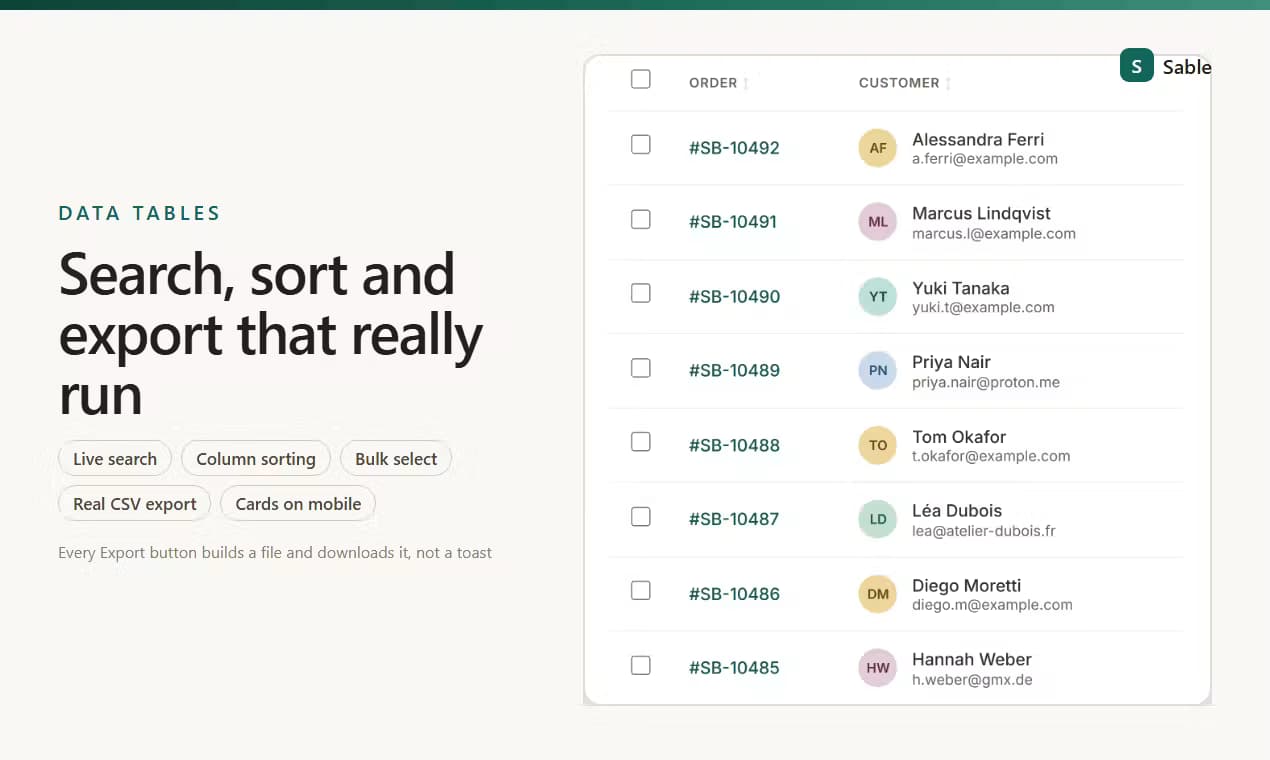
Task: Click the email diego.m@example.com
Action: pyautogui.click(x=992, y=605)
